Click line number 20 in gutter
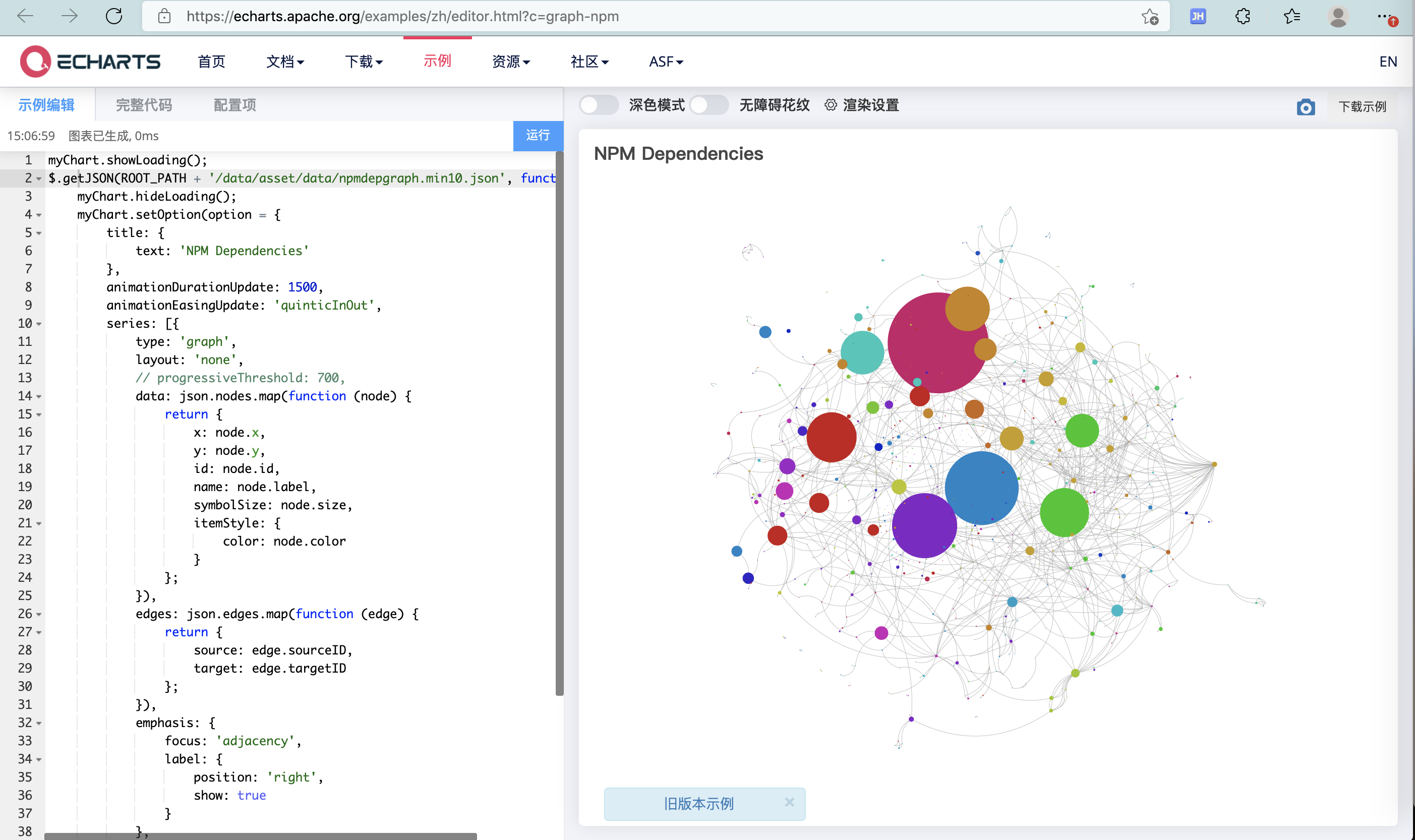The image size is (1415, 840). [24, 504]
